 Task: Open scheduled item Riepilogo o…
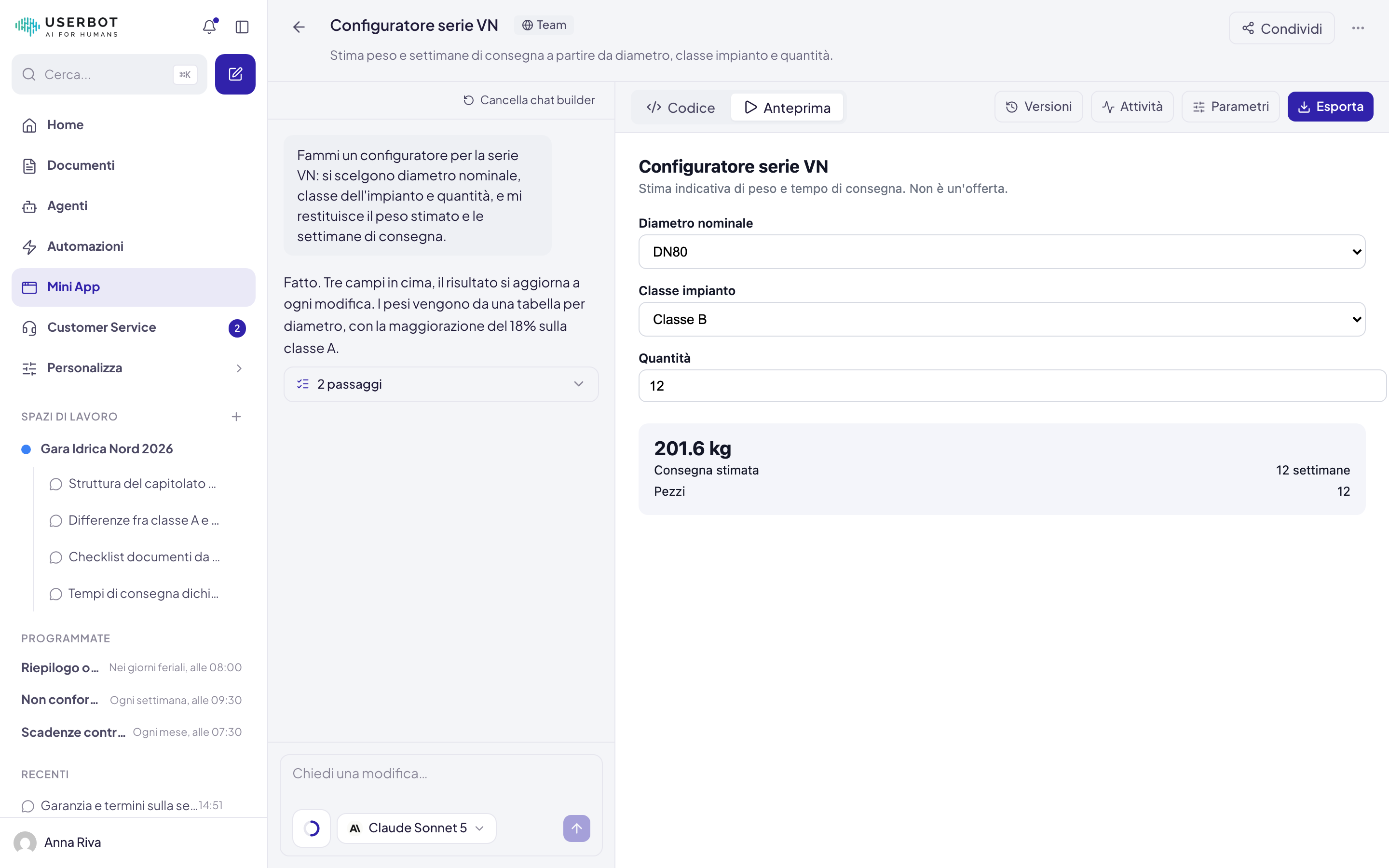(x=132, y=668)
